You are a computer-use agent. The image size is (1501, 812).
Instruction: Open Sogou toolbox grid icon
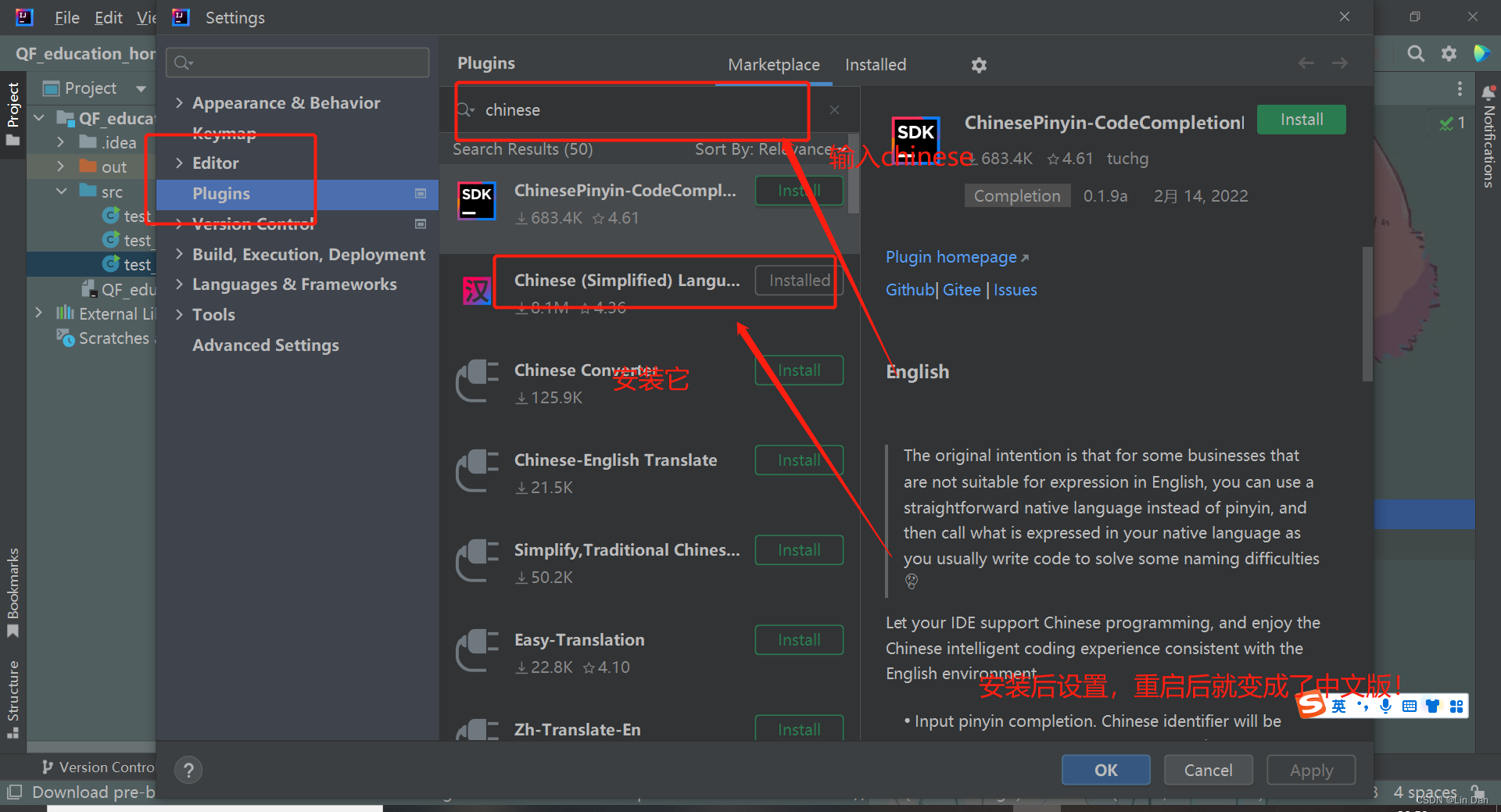point(1456,706)
